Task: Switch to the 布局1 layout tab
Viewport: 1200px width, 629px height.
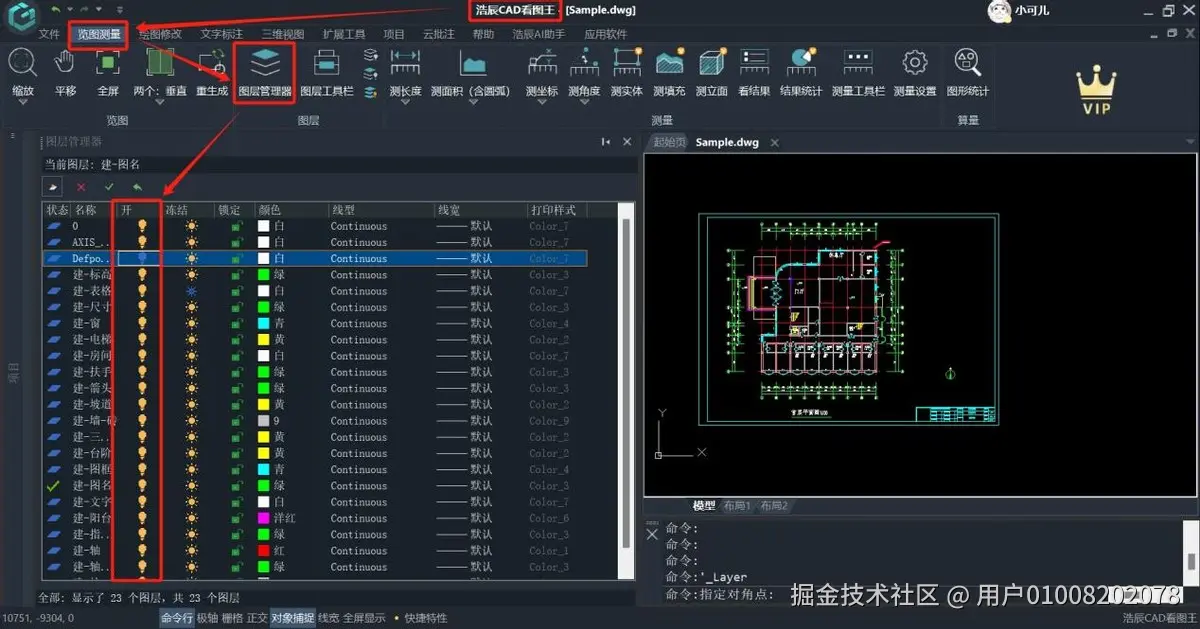Action: 737,506
